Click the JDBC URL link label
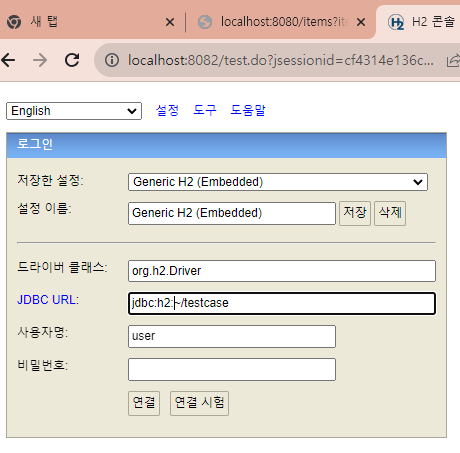This screenshot has width=460, height=453. [48, 300]
